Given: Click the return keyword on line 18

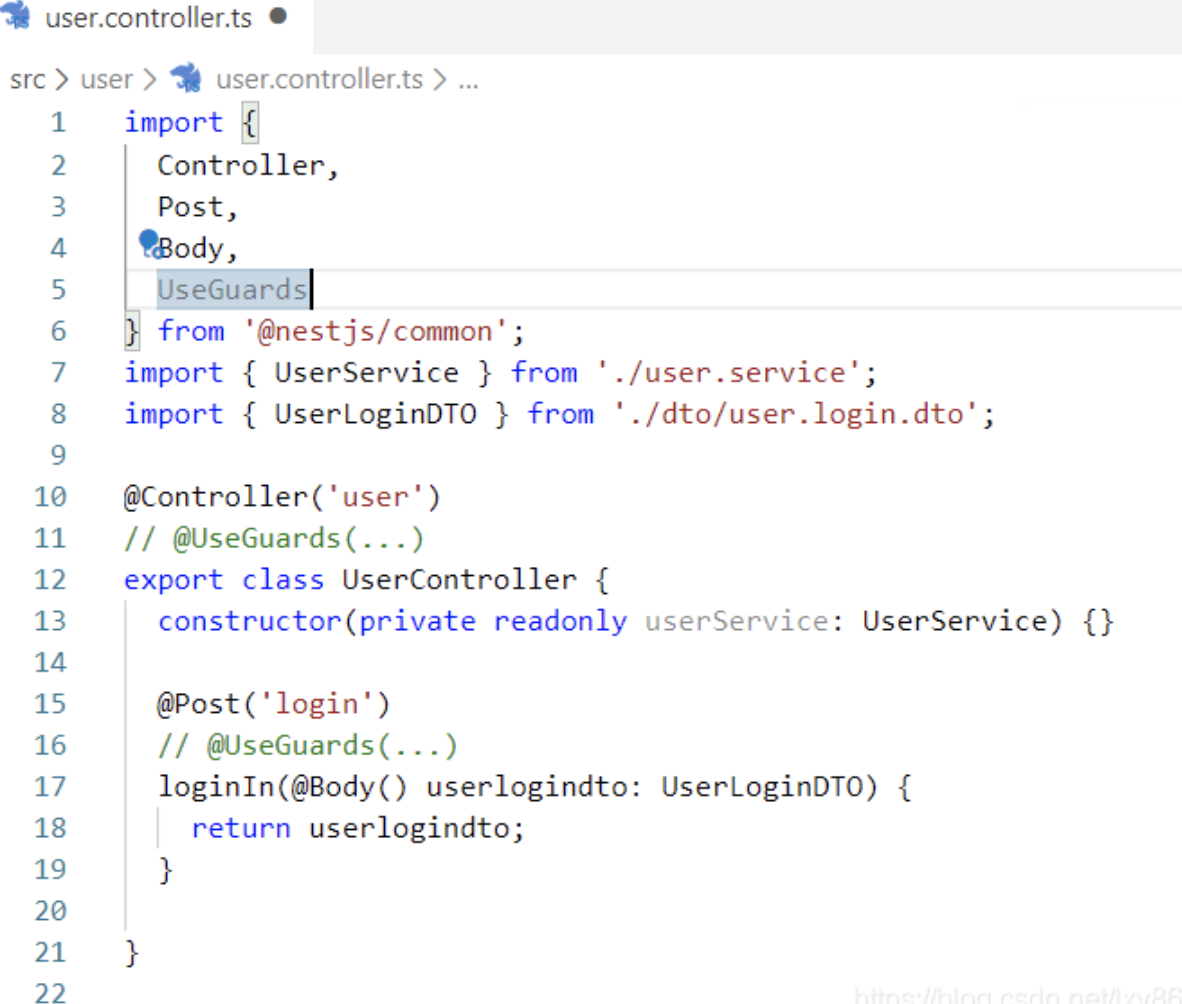Looking at the screenshot, I should pos(240,828).
